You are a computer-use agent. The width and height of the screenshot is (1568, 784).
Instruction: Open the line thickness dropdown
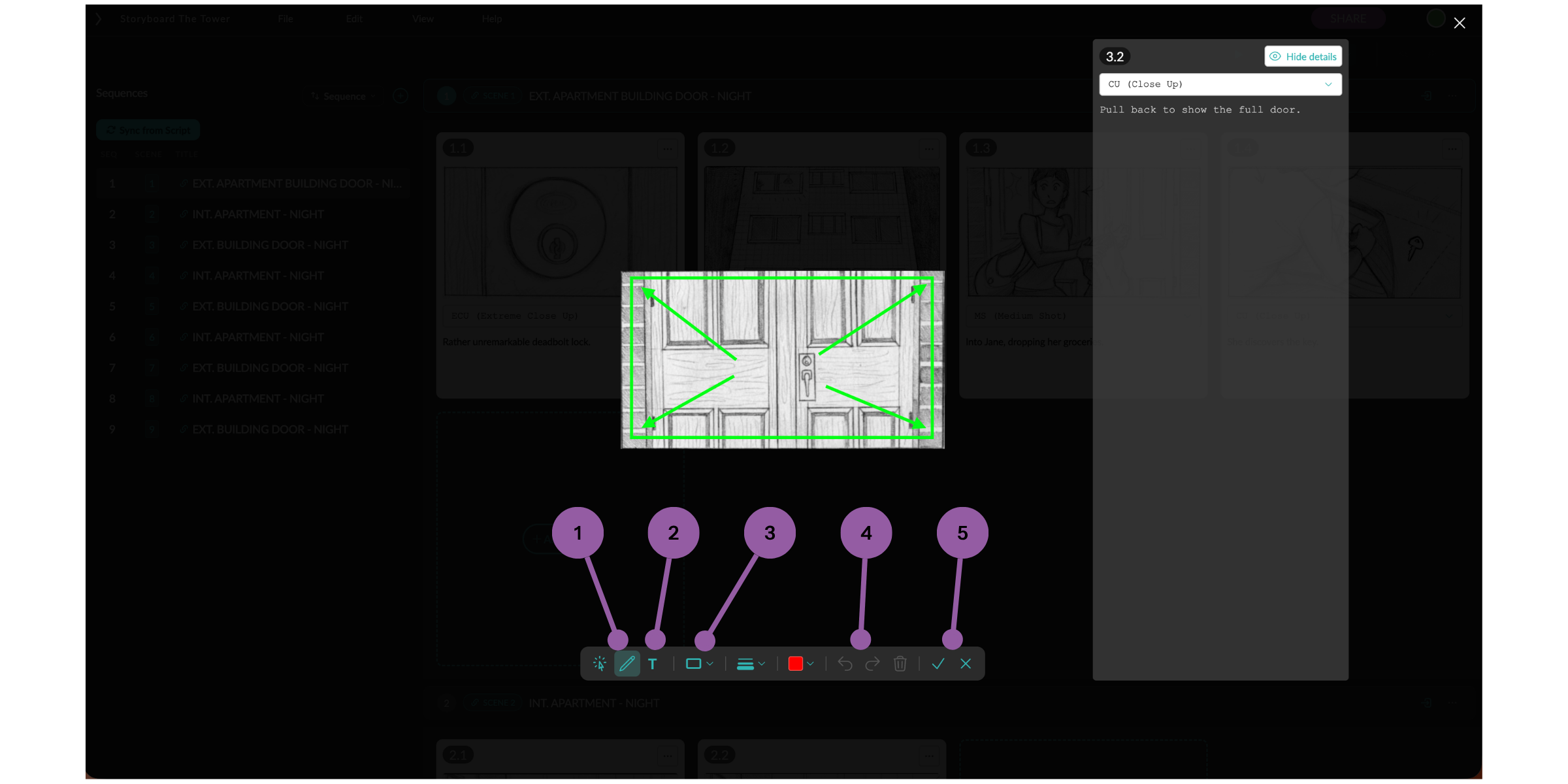tap(751, 664)
